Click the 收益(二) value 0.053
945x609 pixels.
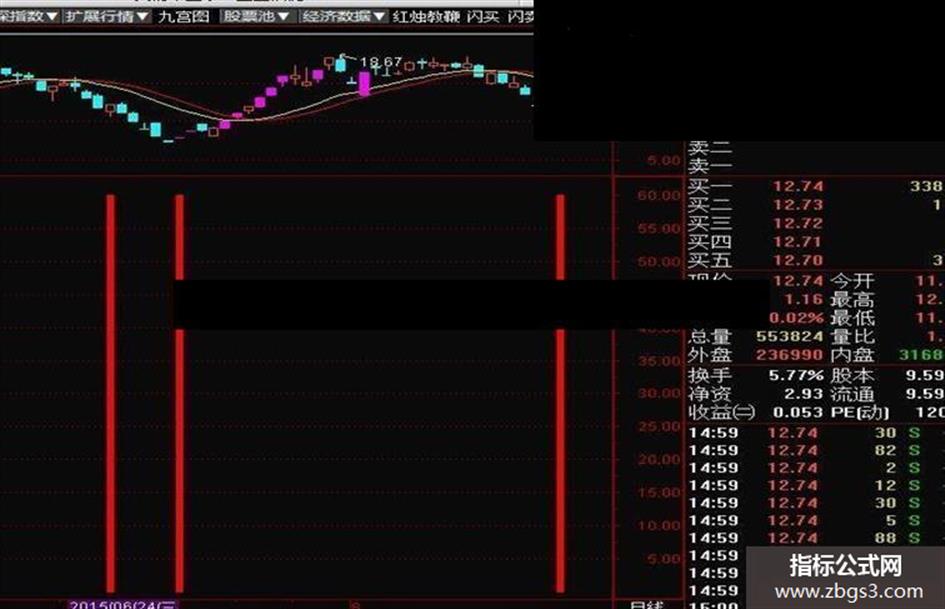click(x=798, y=413)
